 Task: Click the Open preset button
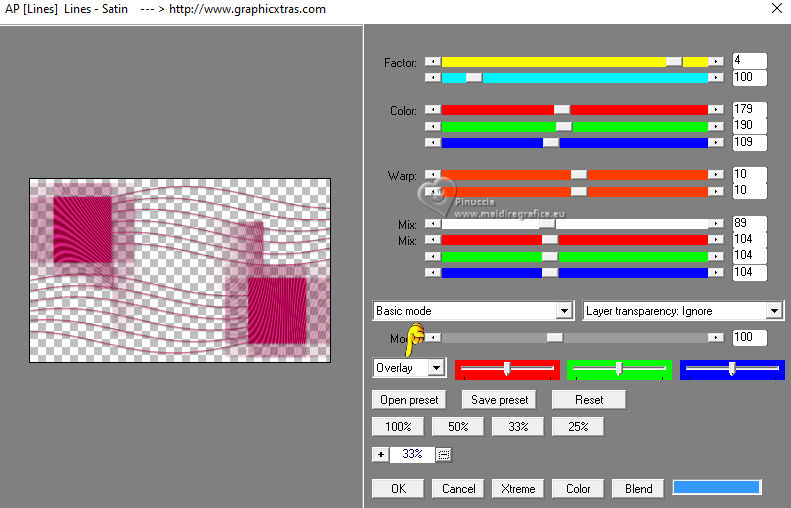[409, 400]
